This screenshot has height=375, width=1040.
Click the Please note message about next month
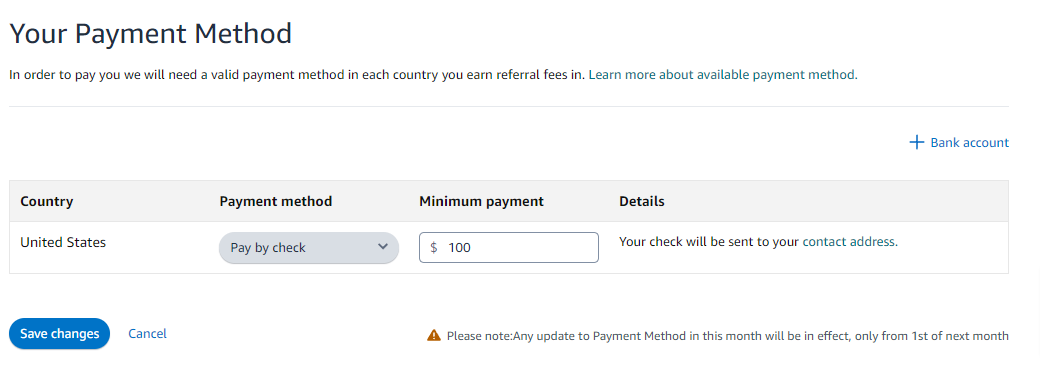coord(728,336)
